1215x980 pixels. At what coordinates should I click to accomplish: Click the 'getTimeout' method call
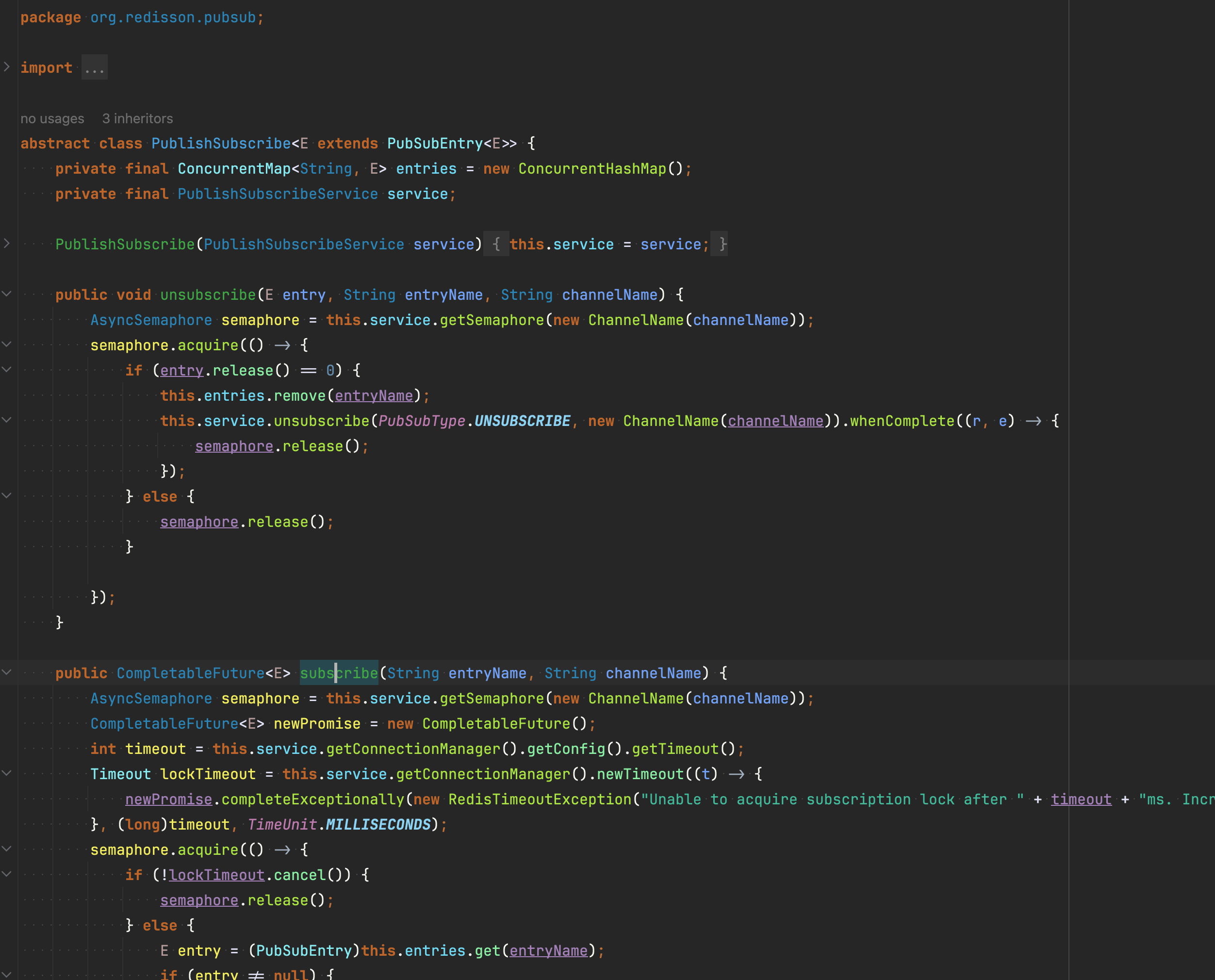click(x=675, y=749)
